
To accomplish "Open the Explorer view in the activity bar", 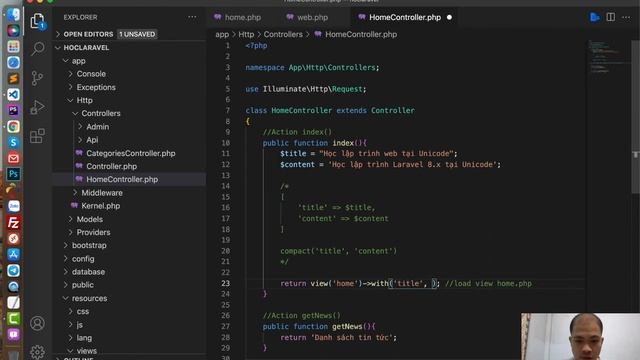I will 38,21.
